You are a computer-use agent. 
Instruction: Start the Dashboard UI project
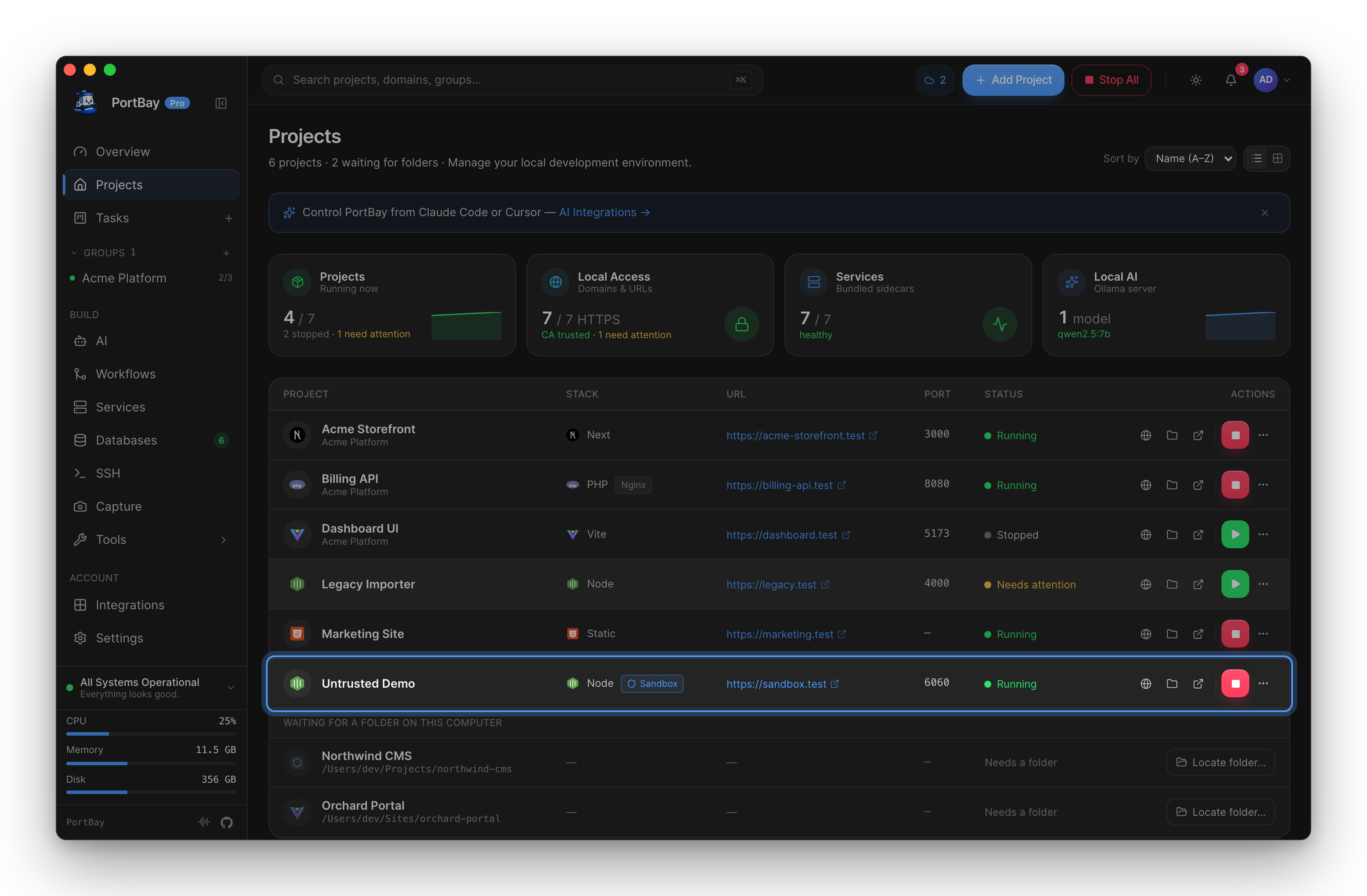tap(1235, 534)
